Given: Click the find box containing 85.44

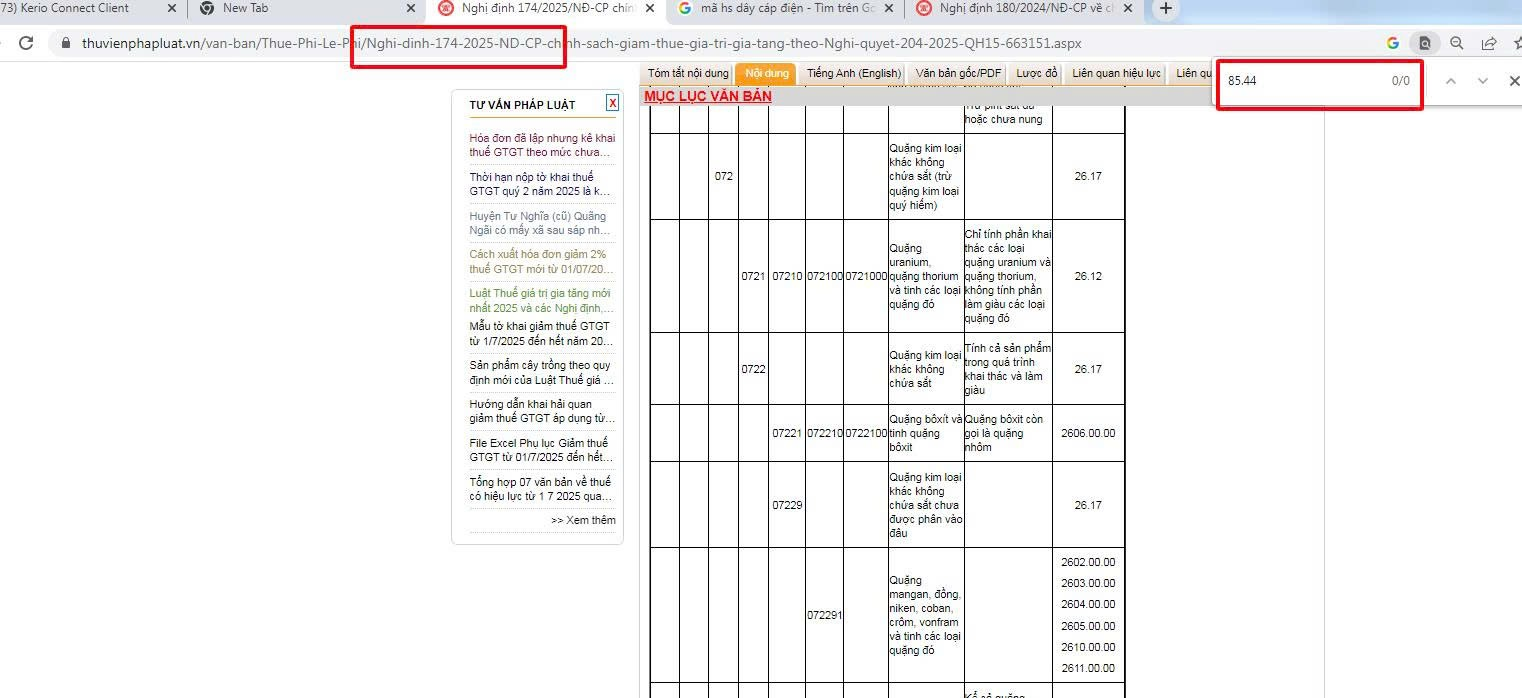Looking at the screenshot, I should [x=1300, y=81].
